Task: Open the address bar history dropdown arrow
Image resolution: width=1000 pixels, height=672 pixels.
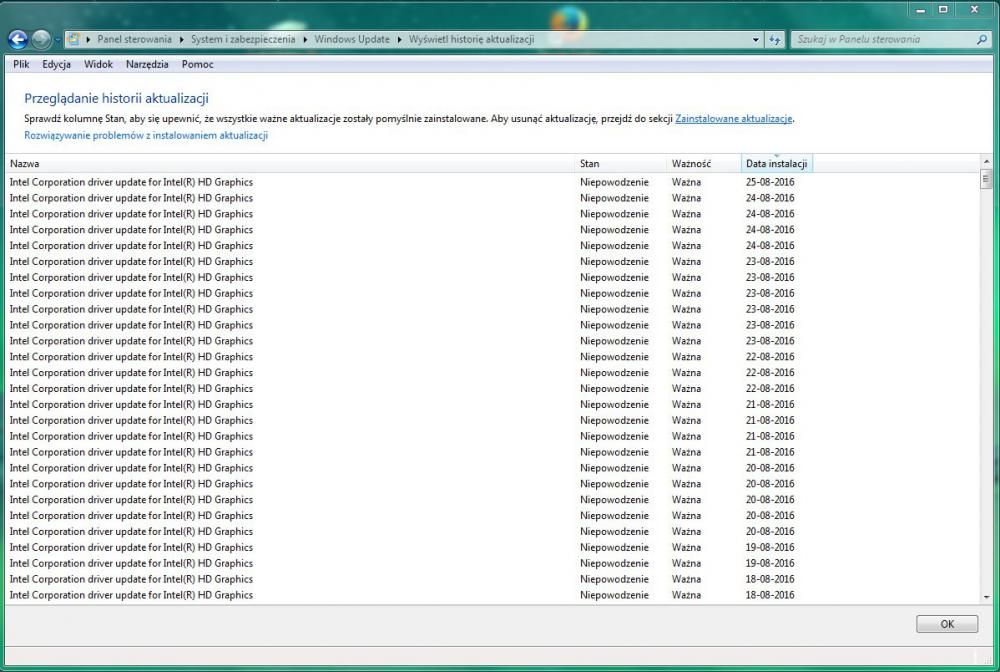Action: coord(756,40)
